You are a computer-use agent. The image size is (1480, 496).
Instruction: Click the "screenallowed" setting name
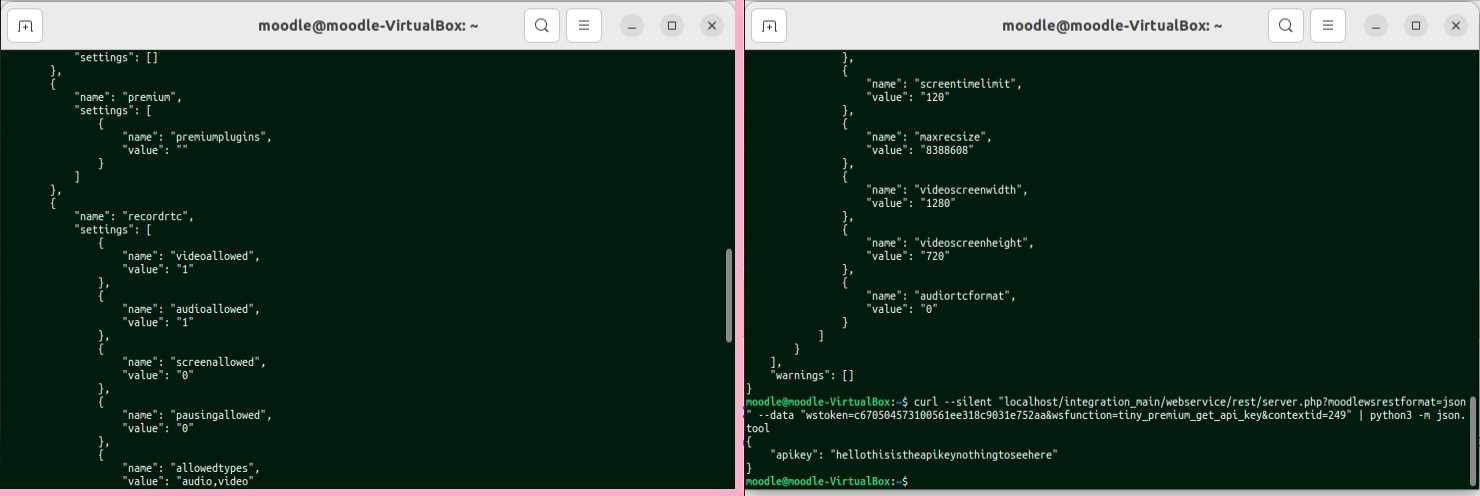[x=218, y=362]
